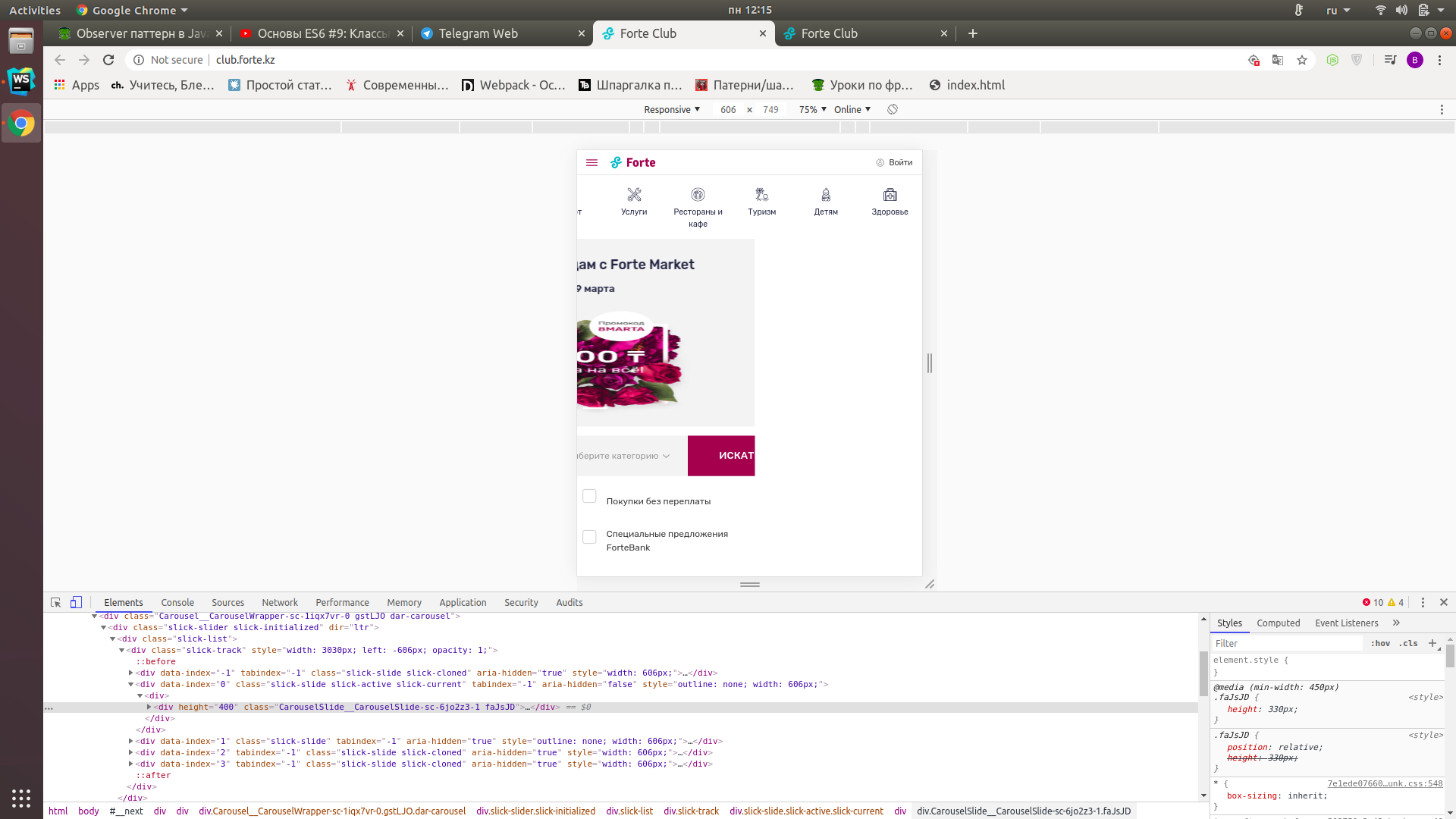Activate the inspect element picker
The image size is (1456, 819).
[x=55, y=602]
